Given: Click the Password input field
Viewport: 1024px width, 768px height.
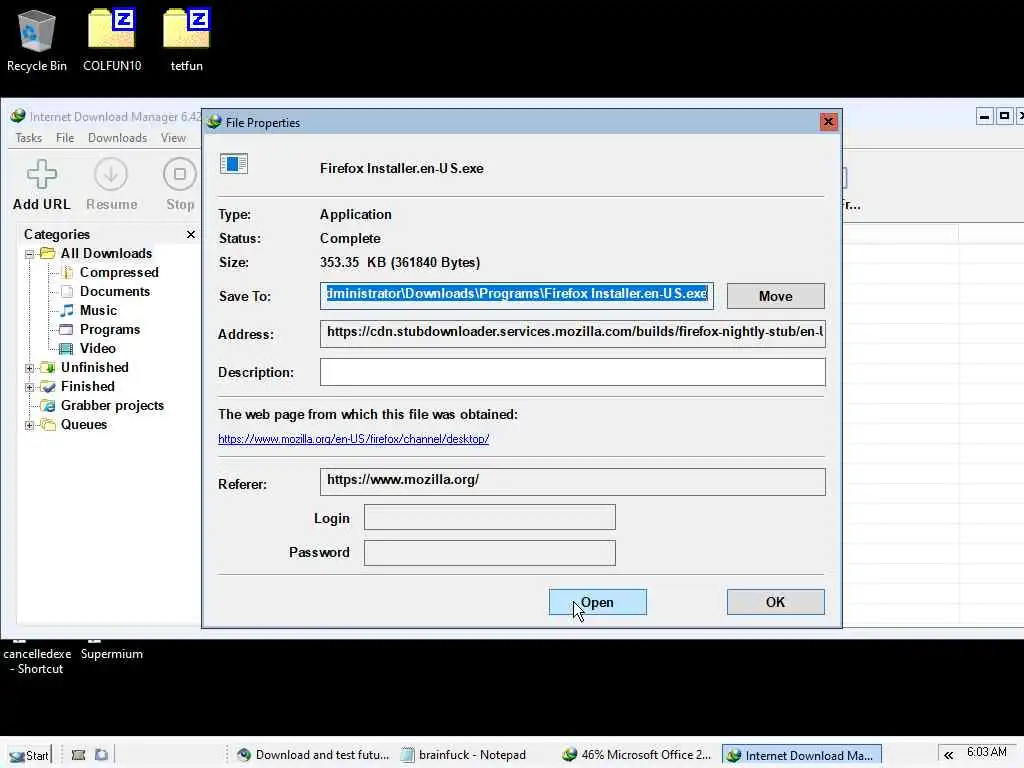Looking at the screenshot, I should click(x=490, y=552).
